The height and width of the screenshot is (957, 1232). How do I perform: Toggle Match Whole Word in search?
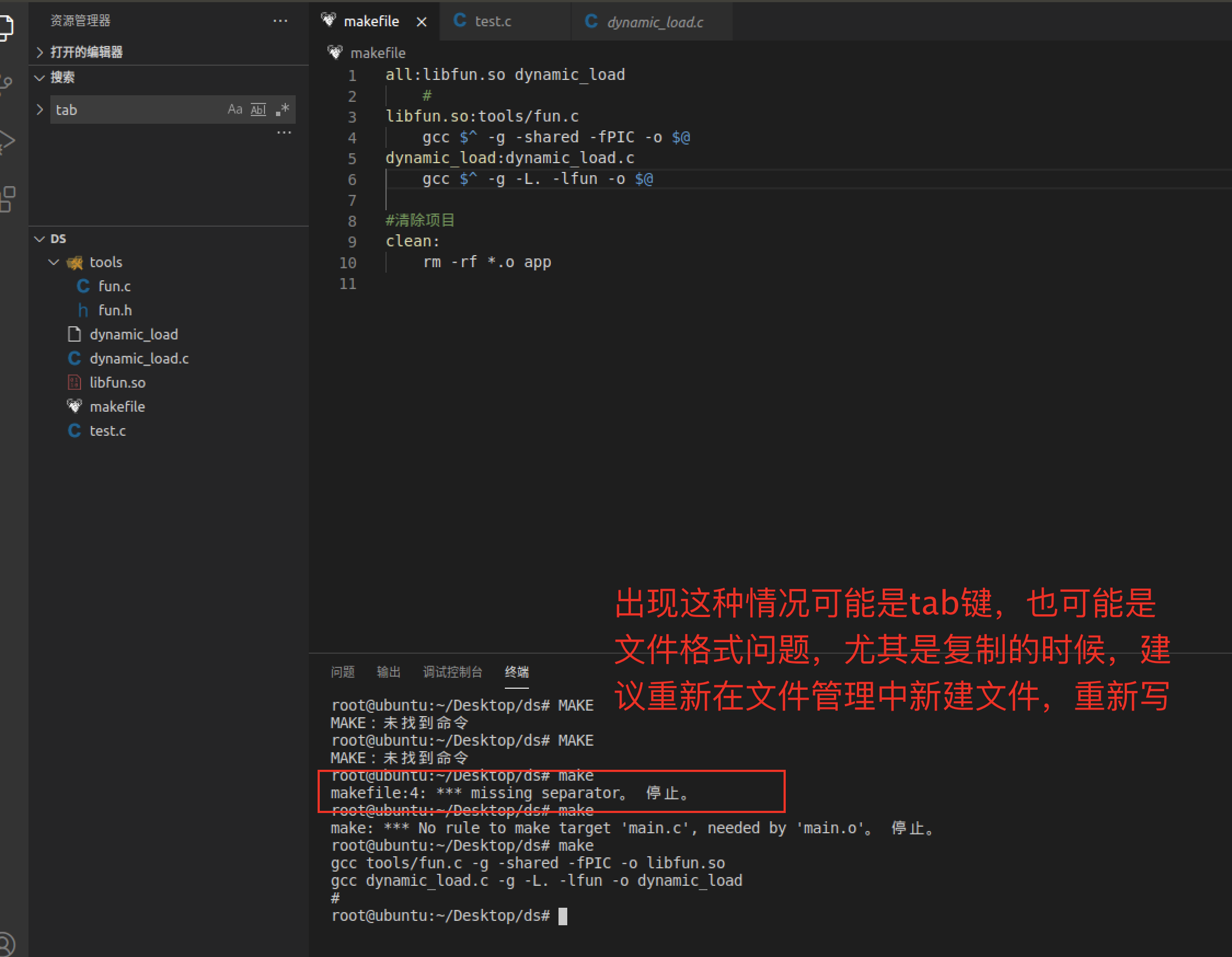pos(258,109)
